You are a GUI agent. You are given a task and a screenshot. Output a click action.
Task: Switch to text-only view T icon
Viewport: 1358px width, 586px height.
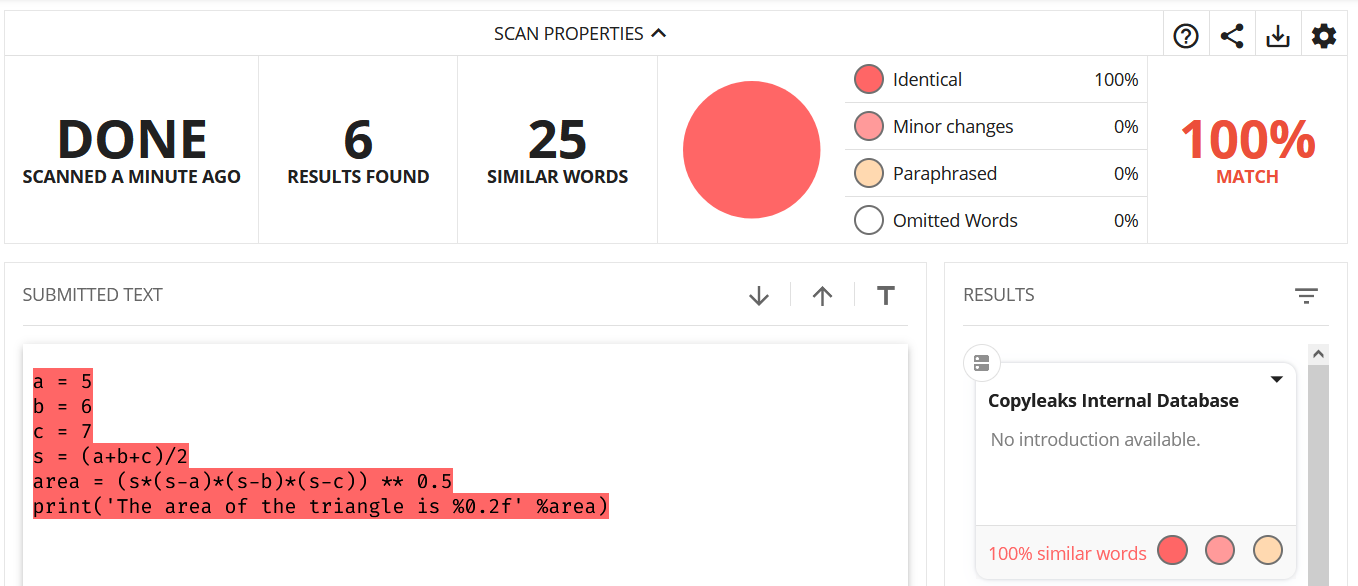885,296
